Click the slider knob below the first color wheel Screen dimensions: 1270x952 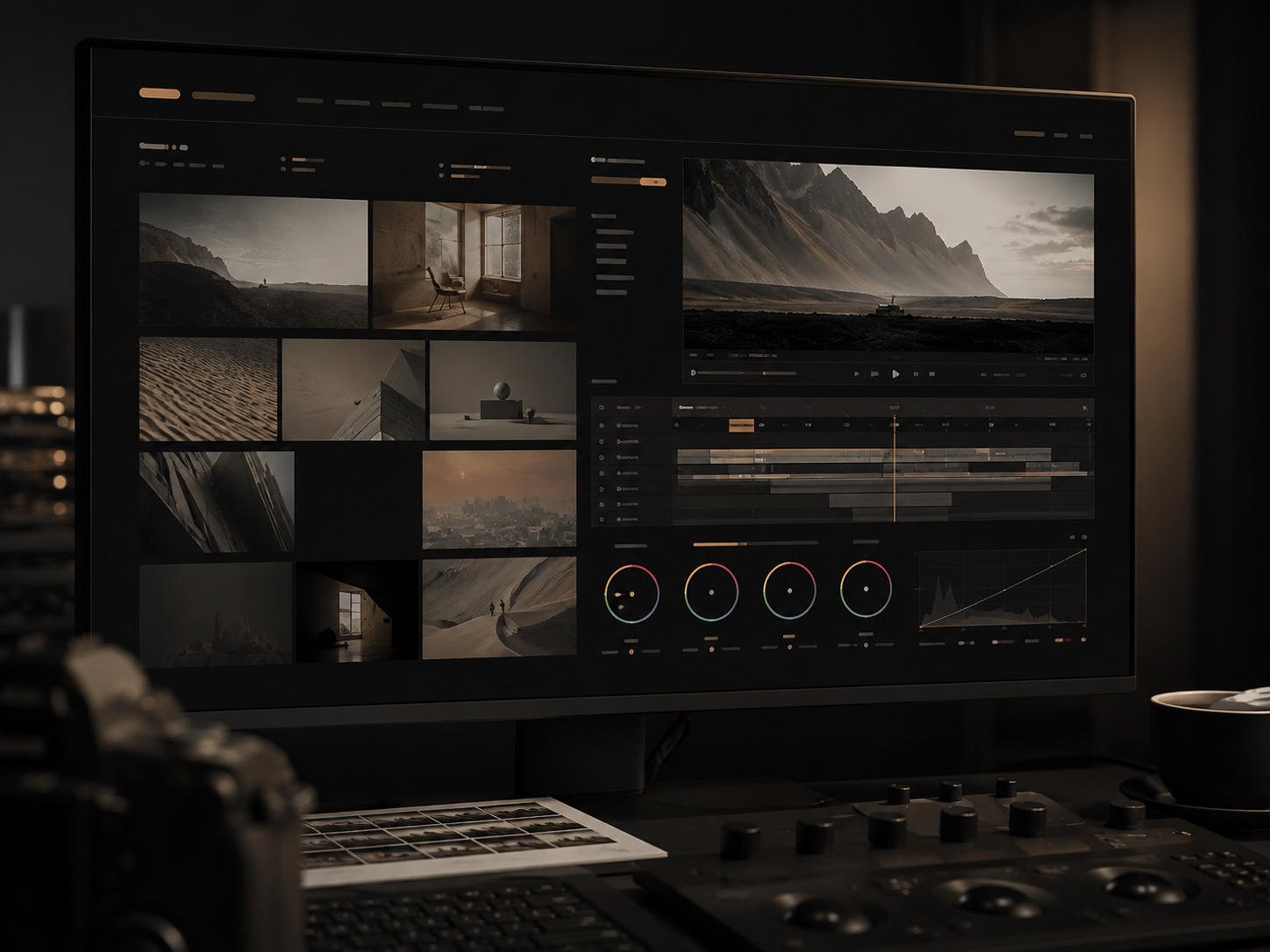[631, 651]
